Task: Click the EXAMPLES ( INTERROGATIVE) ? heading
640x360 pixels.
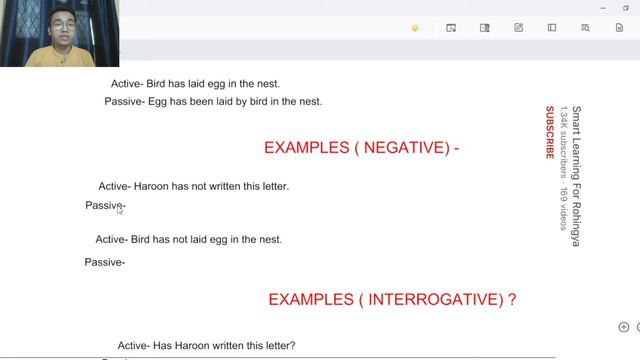Action: (x=392, y=300)
